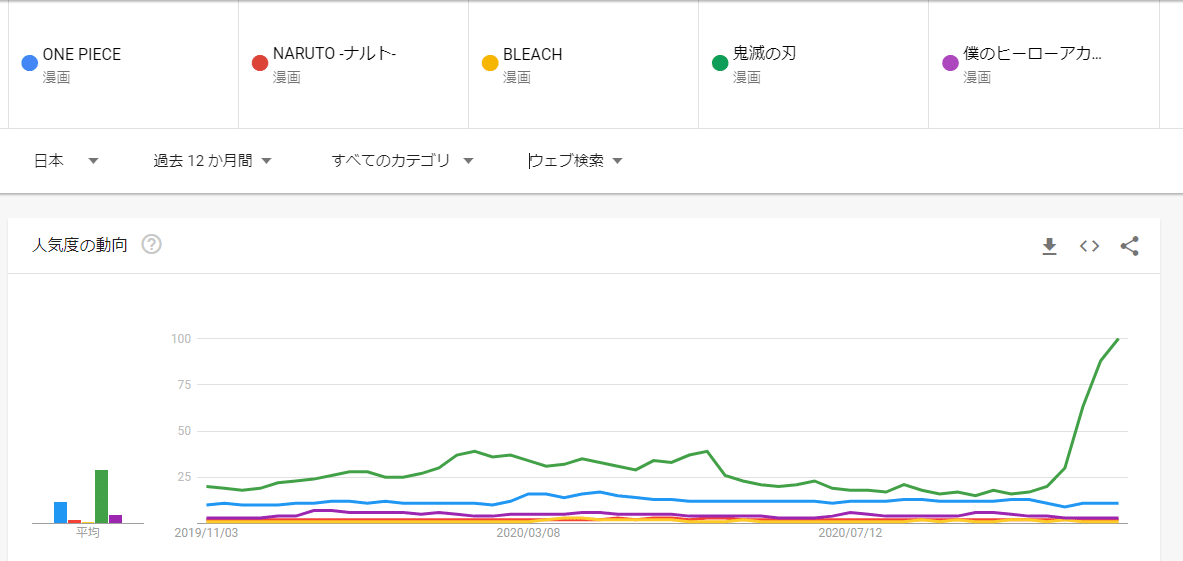1183x561 pixels.
Task: Click the blue average bar in 平均 chart
Action: (x=60, y=512)
